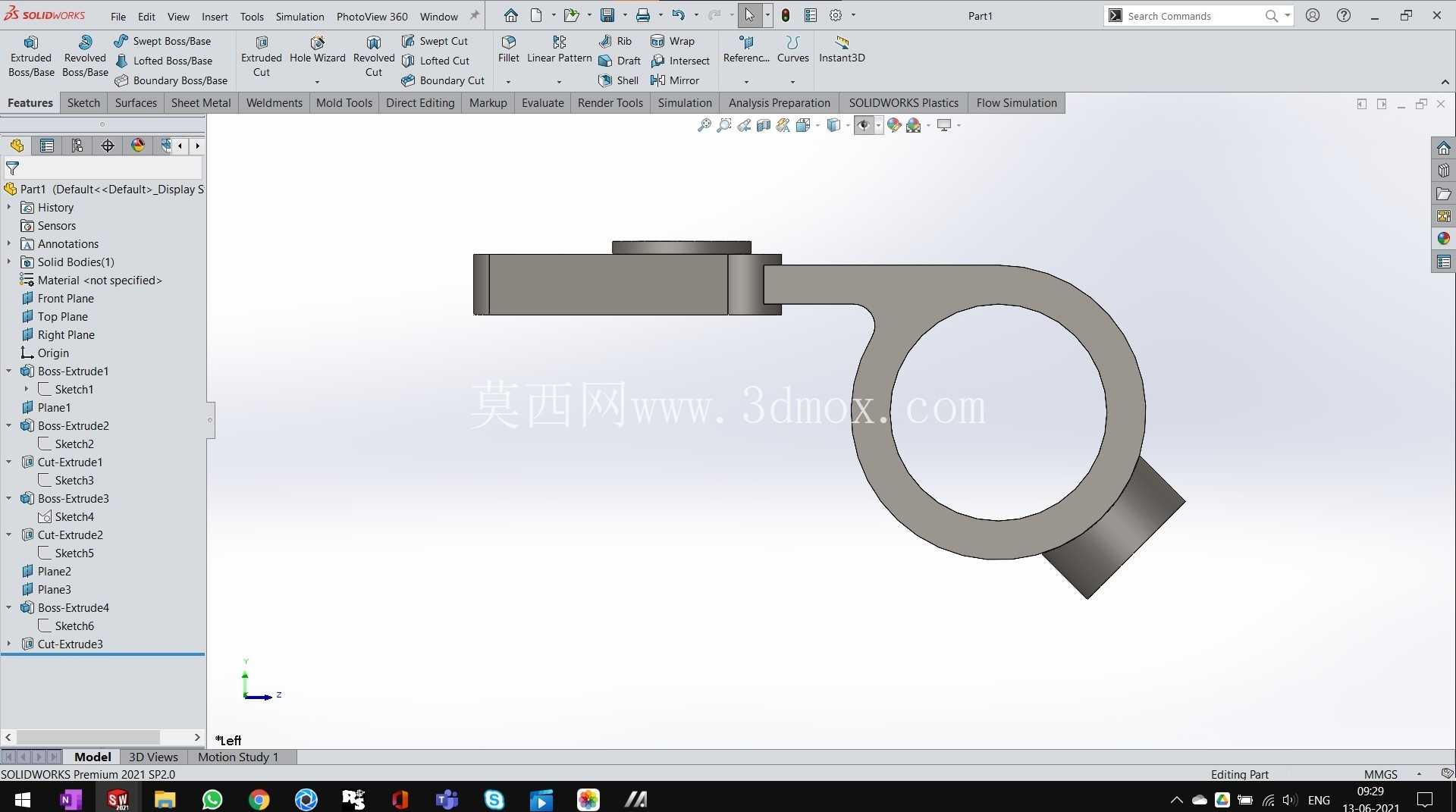Image resolution: width=1456 pixels, height=812 pixels.
Task: Open the ConfigurationManager tab icon
Action: 77,146
